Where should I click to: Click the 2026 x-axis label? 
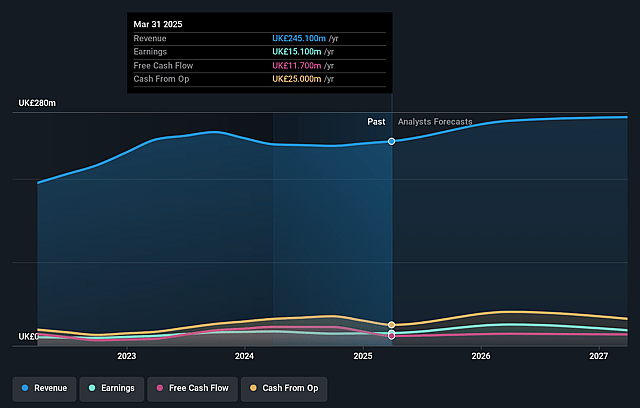click(x=481, y=356)
